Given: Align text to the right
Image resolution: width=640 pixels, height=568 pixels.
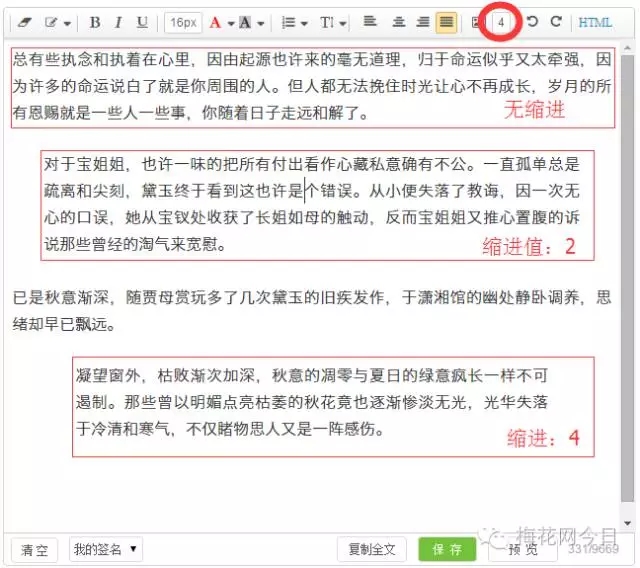Looking at the screenshot, I should tap(423, 21).
